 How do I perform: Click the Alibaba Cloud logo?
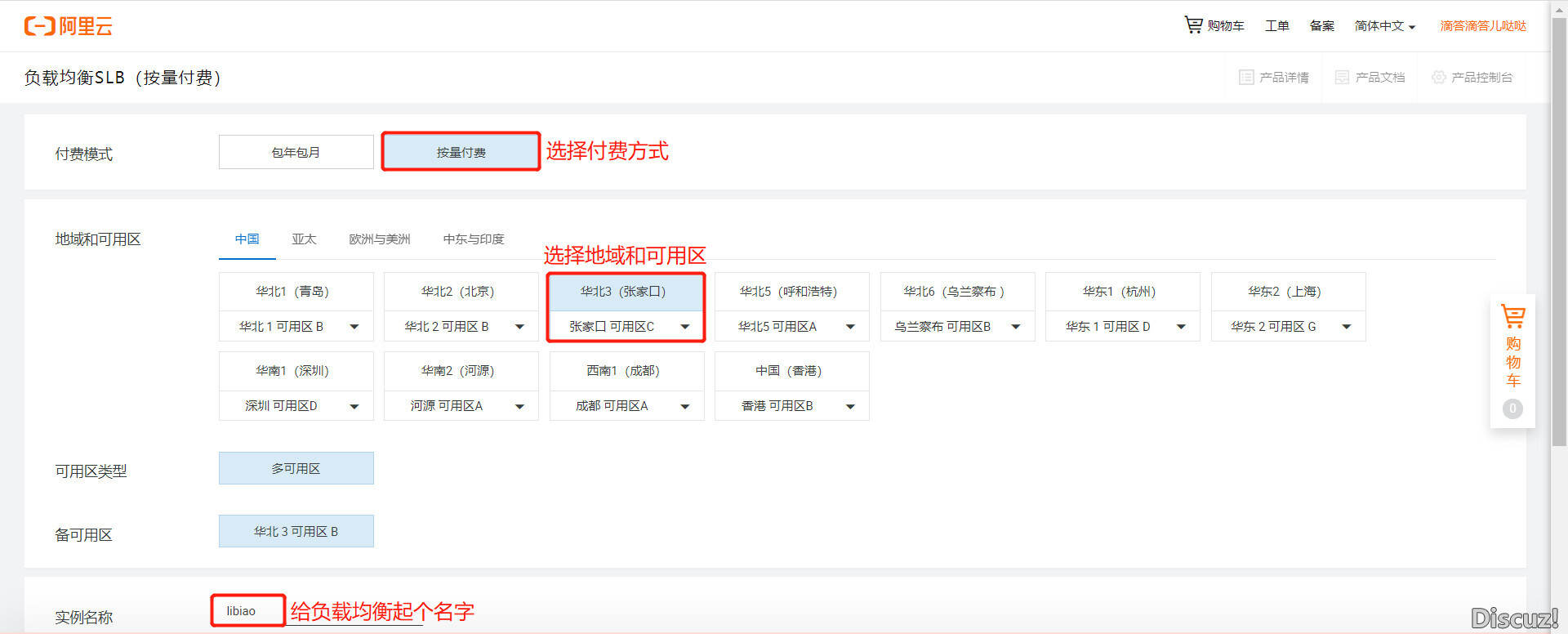pyautogui.click(x=69, y=26)
